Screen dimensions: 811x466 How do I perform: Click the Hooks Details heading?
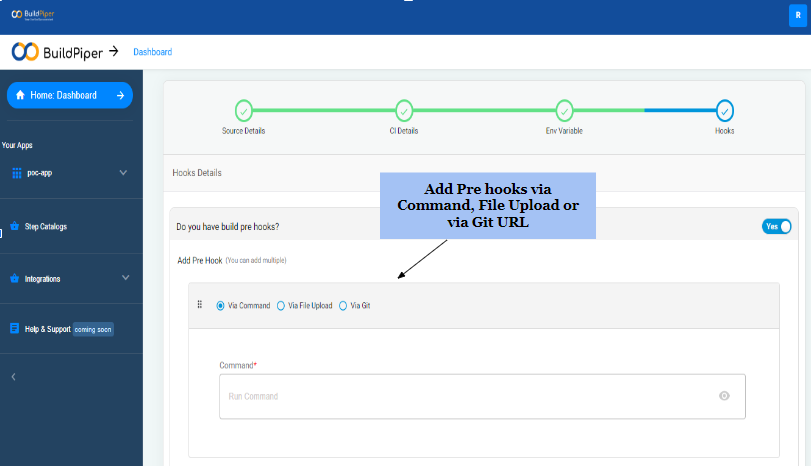tap(197, 173)
